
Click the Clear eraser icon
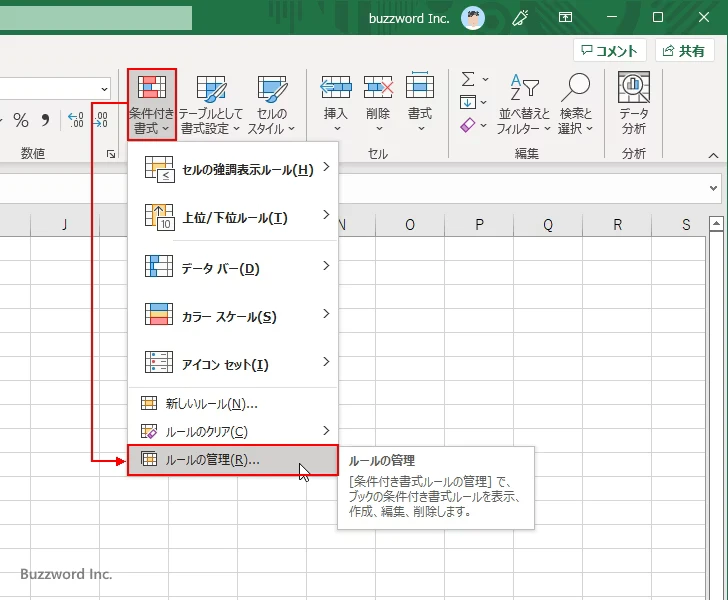tap(468, 125)
